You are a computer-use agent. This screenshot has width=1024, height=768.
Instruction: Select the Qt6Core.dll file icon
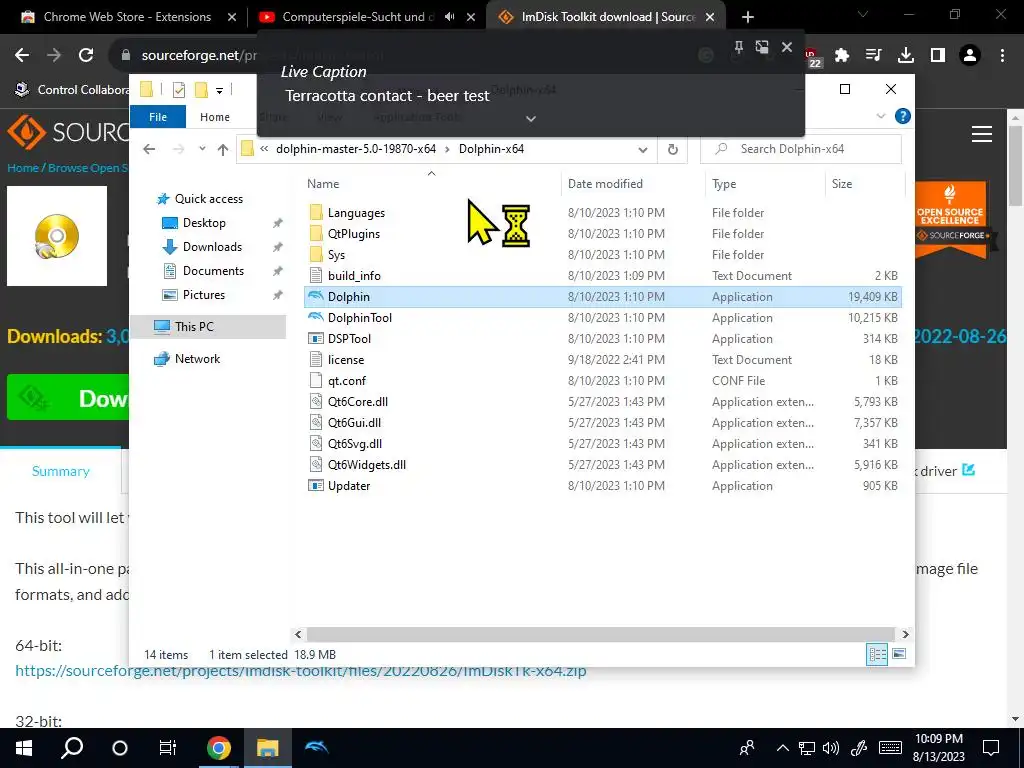(x=316, y=402)
